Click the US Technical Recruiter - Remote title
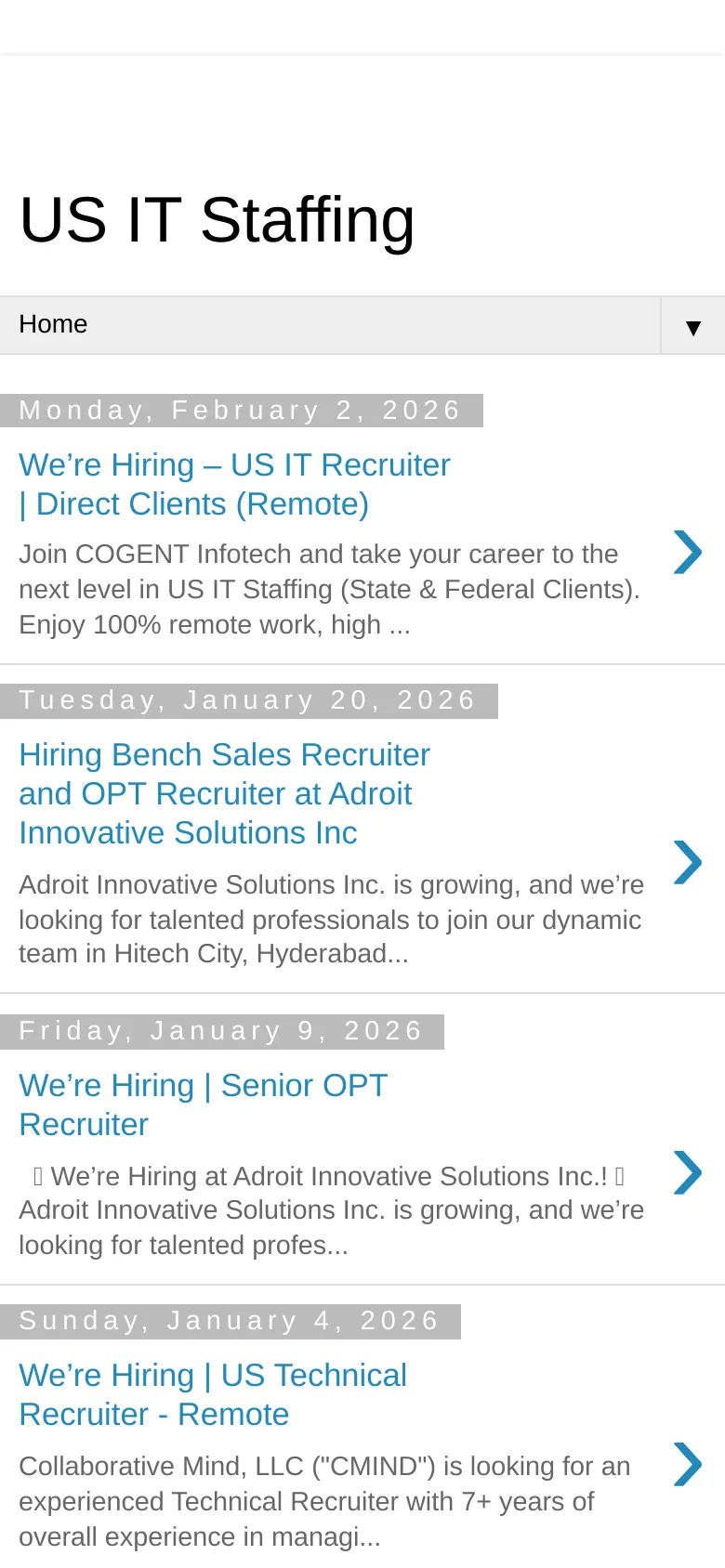725x1568 pixels. [x=213, y=1394]
